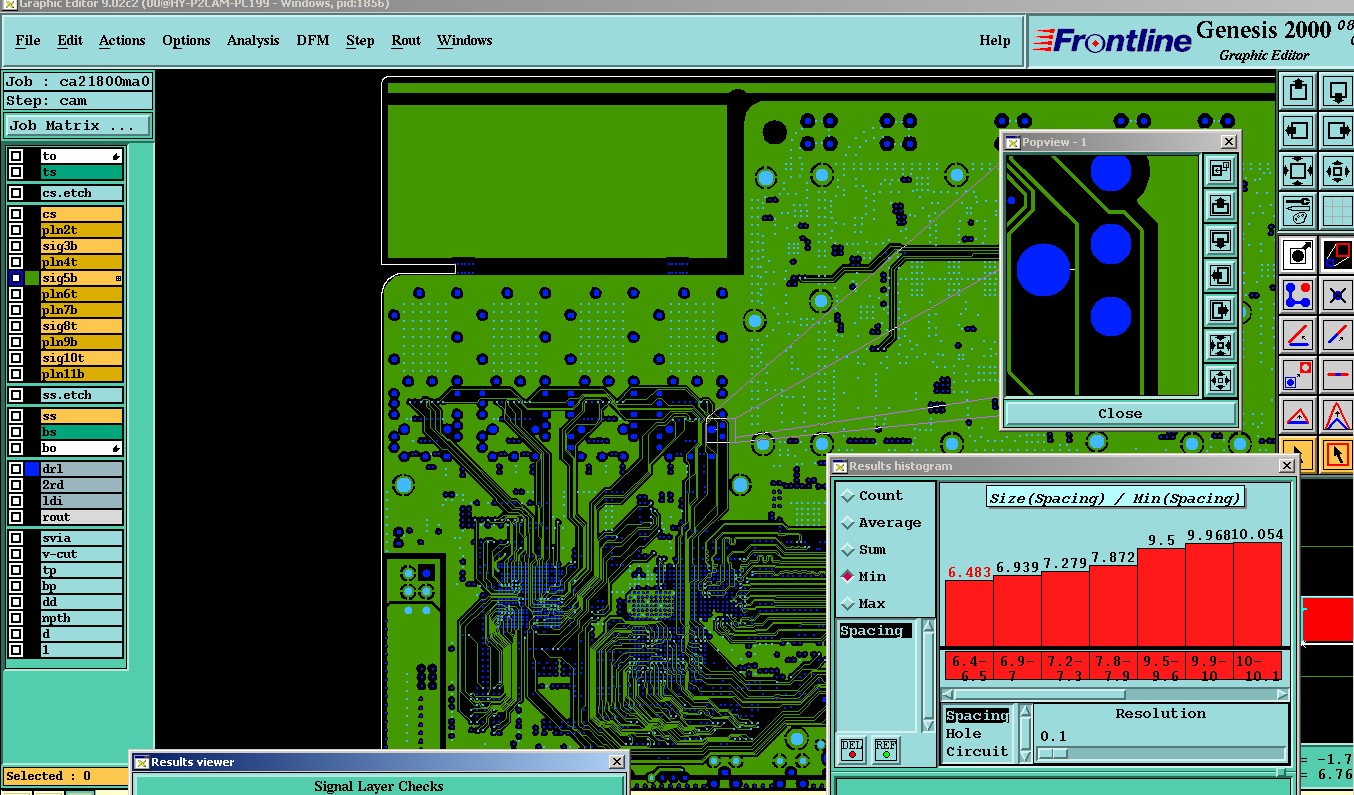Toggle checkbox for the pln2t layer
1354x795 pixels.
16,230
